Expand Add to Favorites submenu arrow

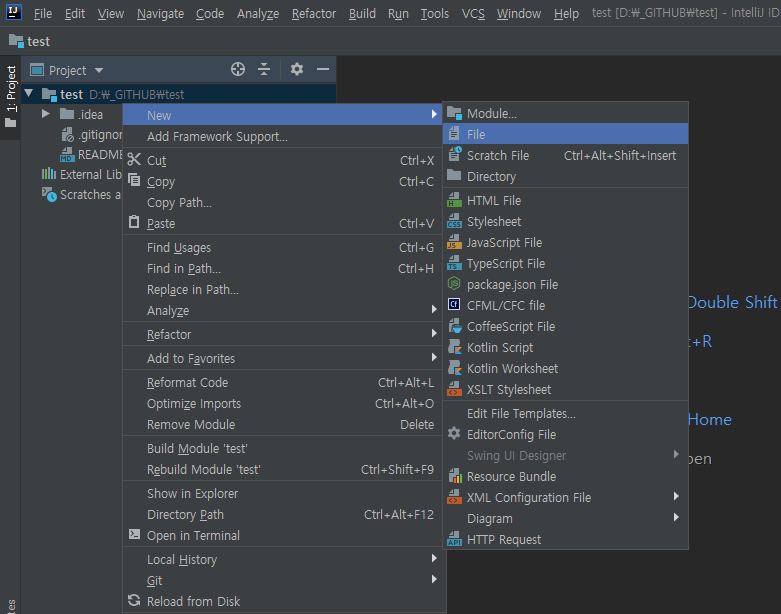(434, 358)
